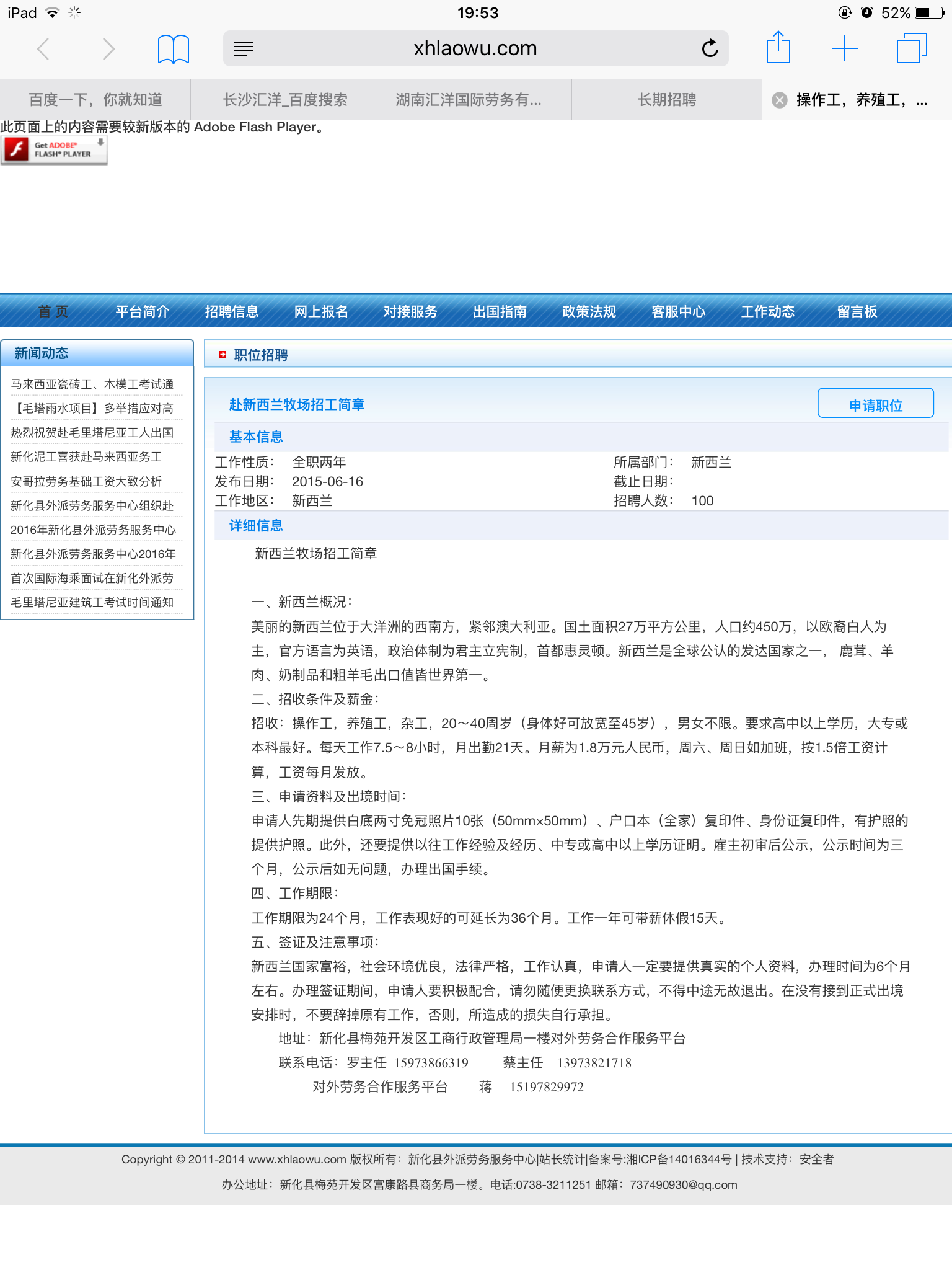
Task: Click 安全者 tech support link
Action: tap(817, 1159)
